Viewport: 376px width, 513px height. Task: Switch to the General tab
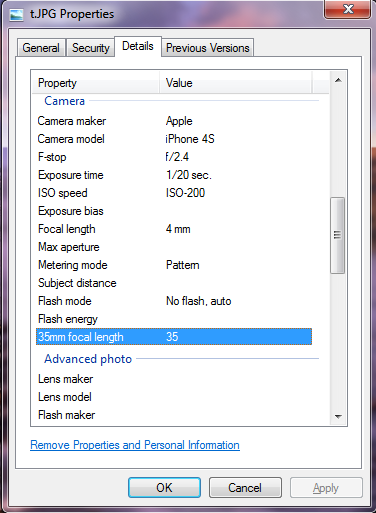pos(41,48)
